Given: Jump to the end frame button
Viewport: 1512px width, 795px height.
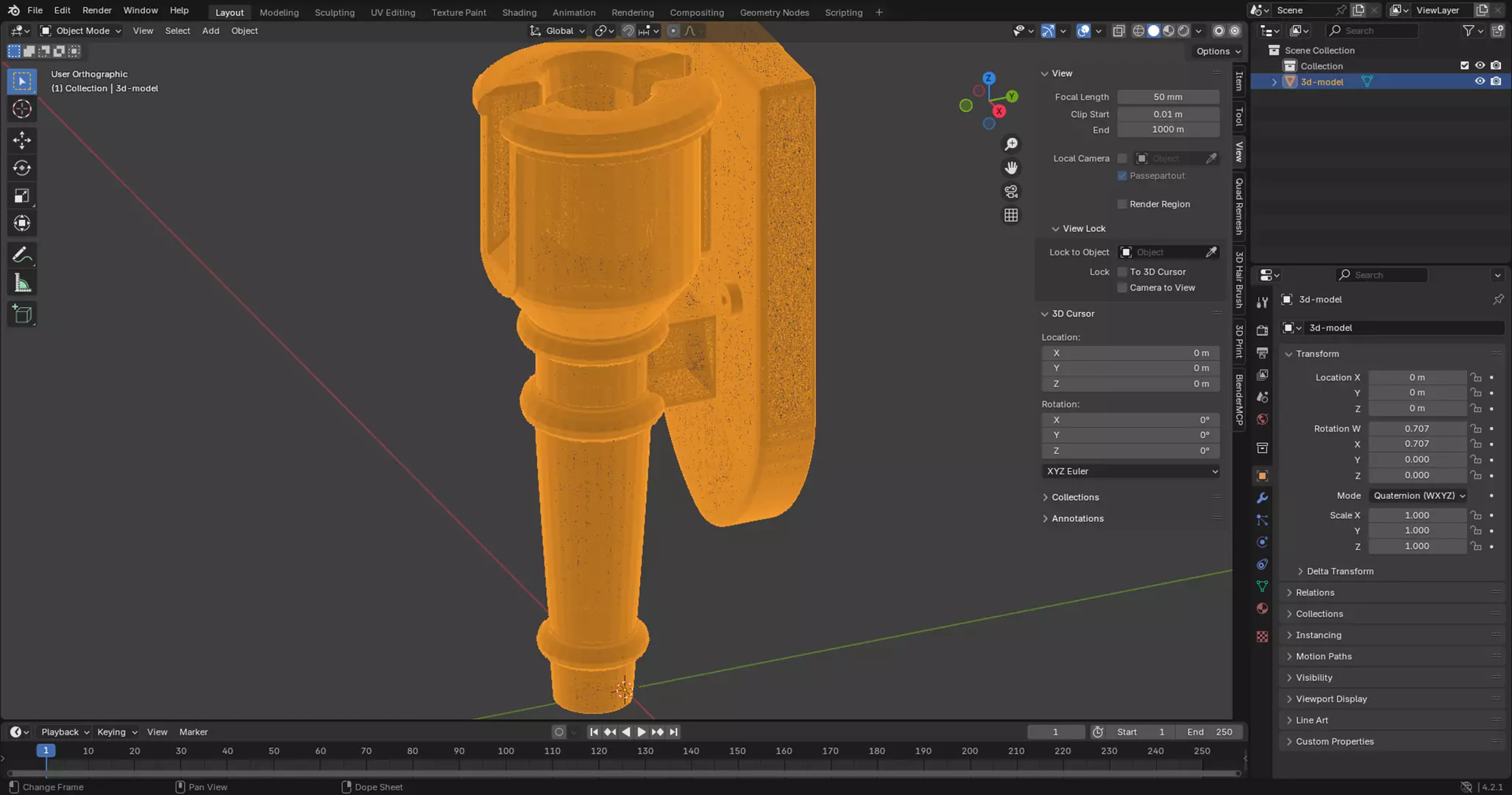Looking at the screenshot, I should 673,732.
